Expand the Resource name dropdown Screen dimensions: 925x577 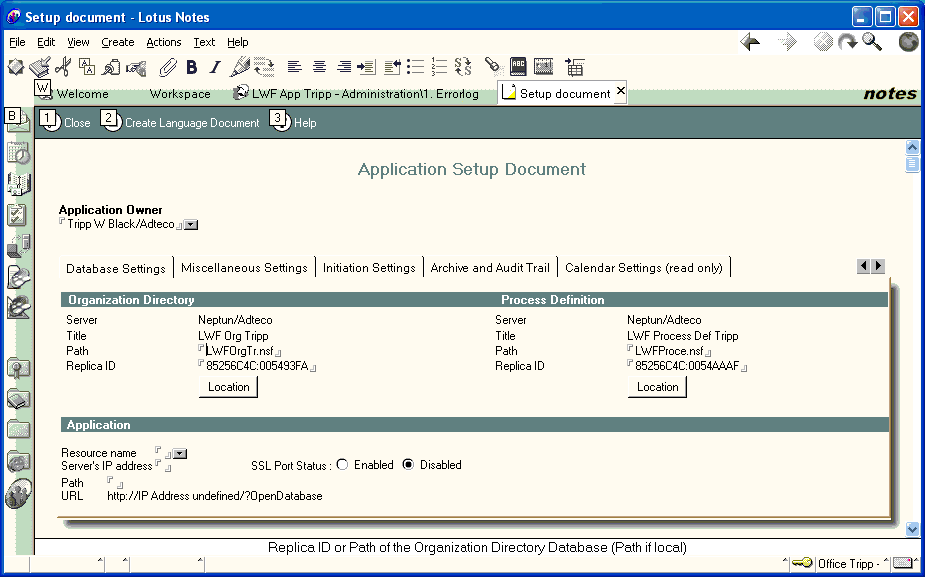(181, 454)
